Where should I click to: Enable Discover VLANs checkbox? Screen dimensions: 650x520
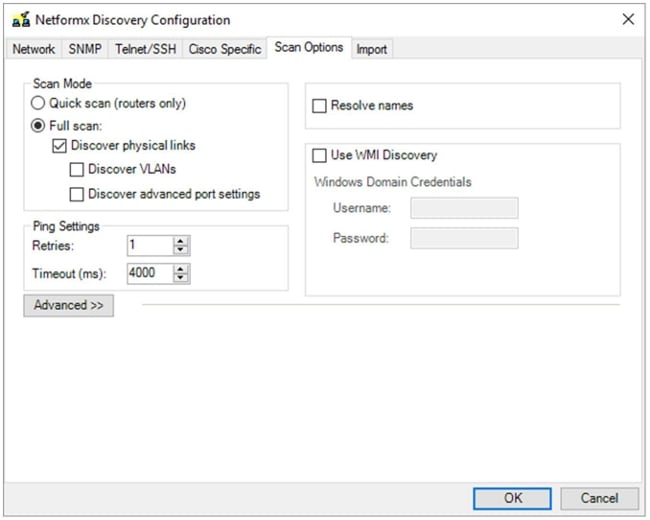77,169
